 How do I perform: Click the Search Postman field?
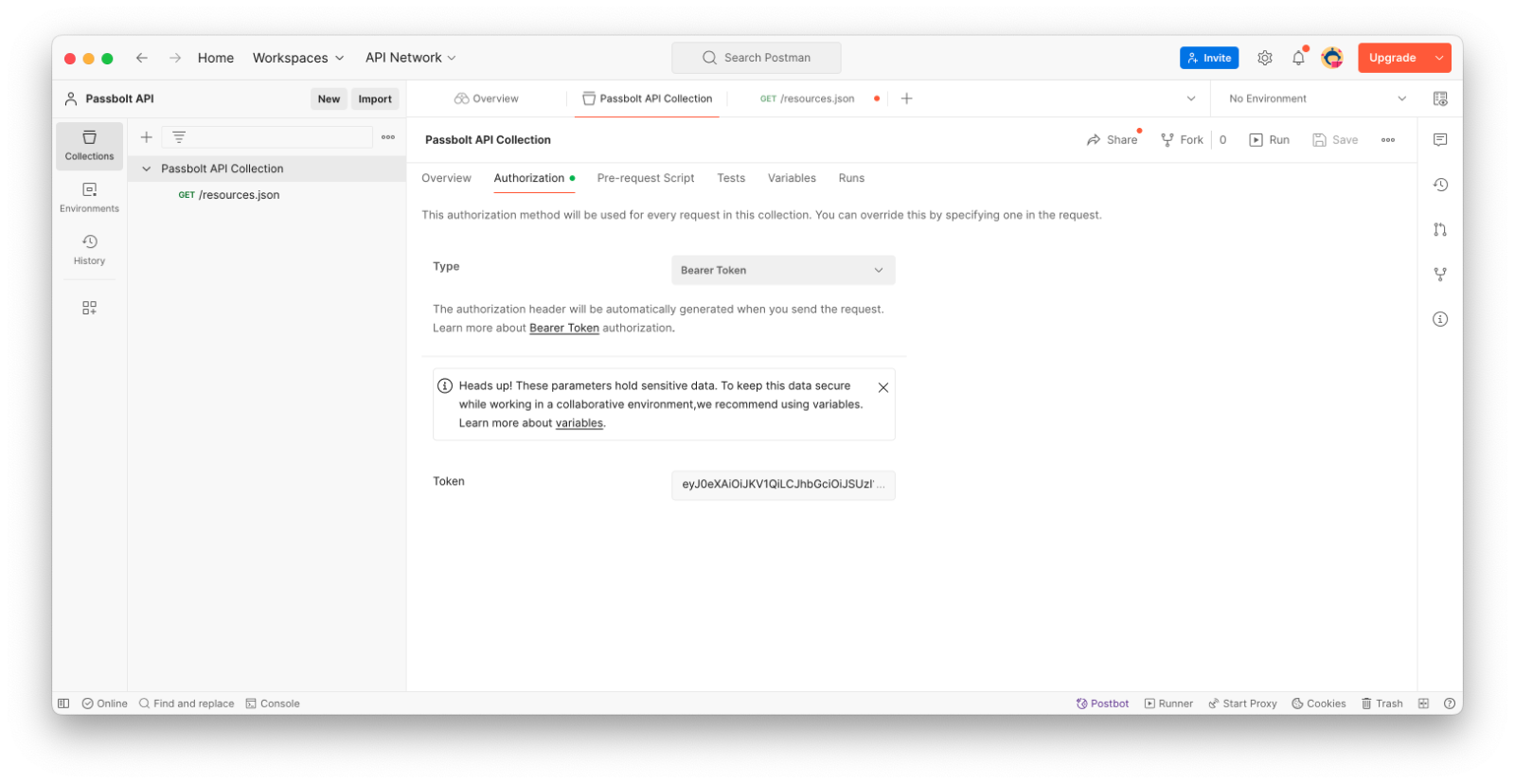pos(757,58)
